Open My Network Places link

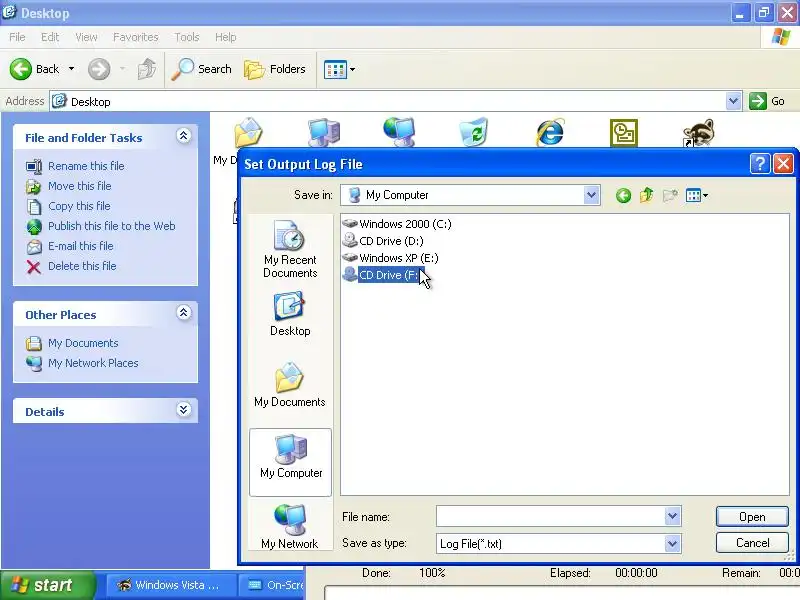click(x=93, y=363)
